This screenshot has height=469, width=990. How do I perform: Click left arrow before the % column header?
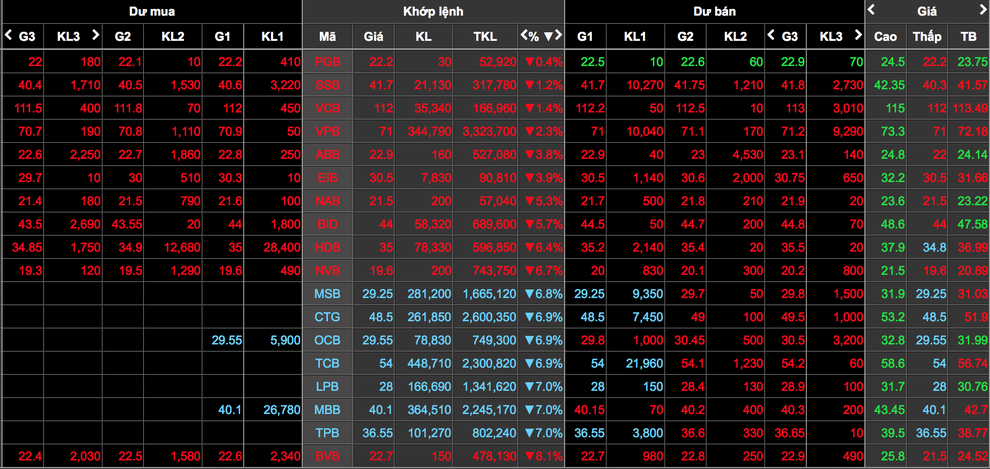pos(524,36)
